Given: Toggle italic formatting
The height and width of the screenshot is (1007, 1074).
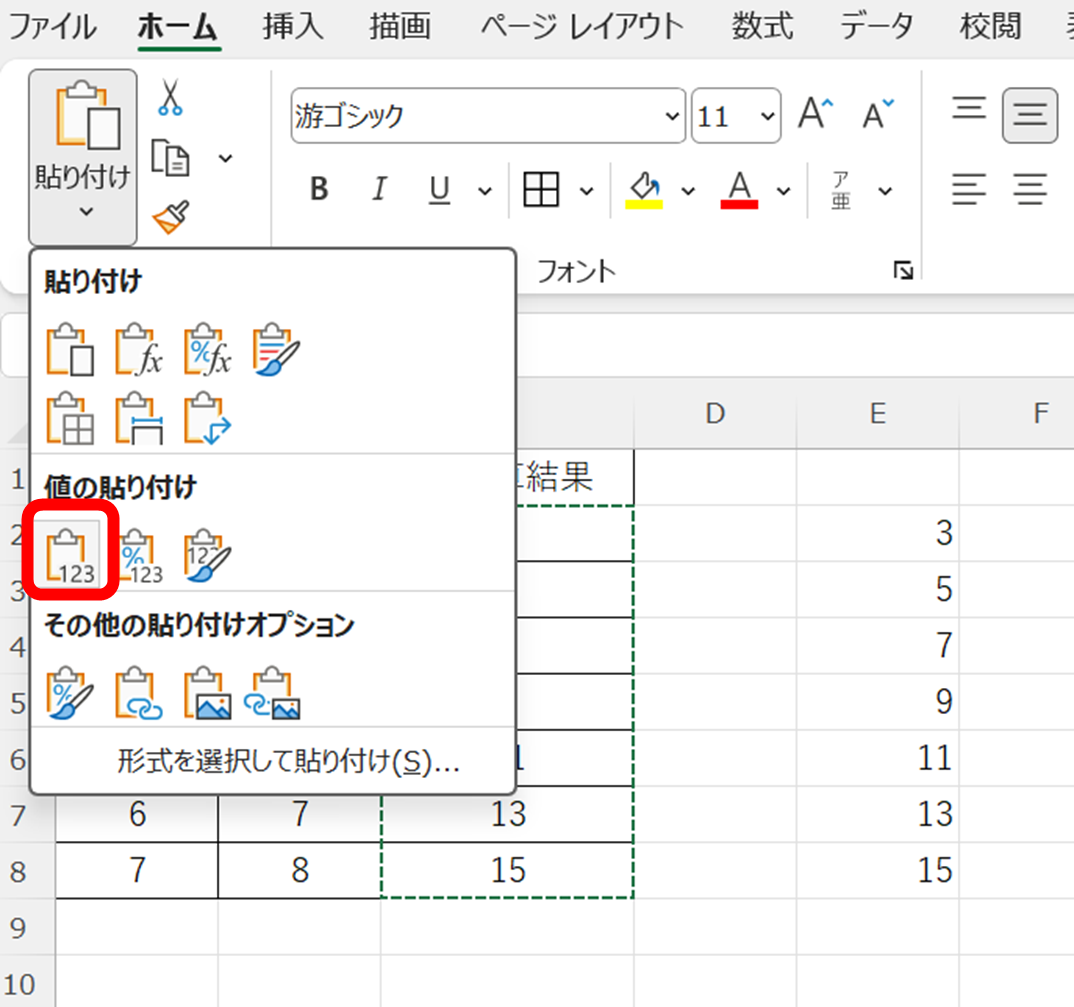Looking at the screenshot, I should (379, 189).
